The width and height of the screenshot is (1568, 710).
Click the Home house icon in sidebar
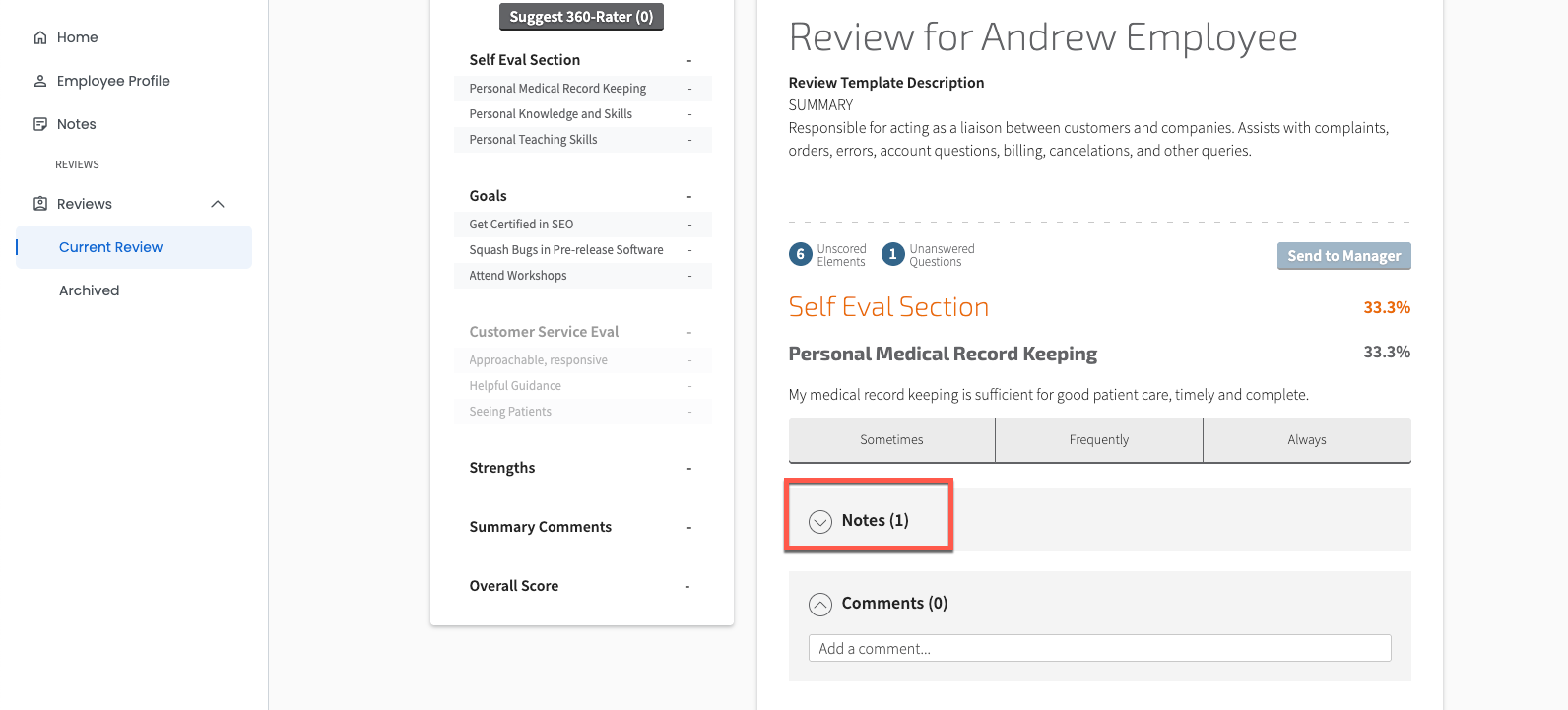(40, 37)
